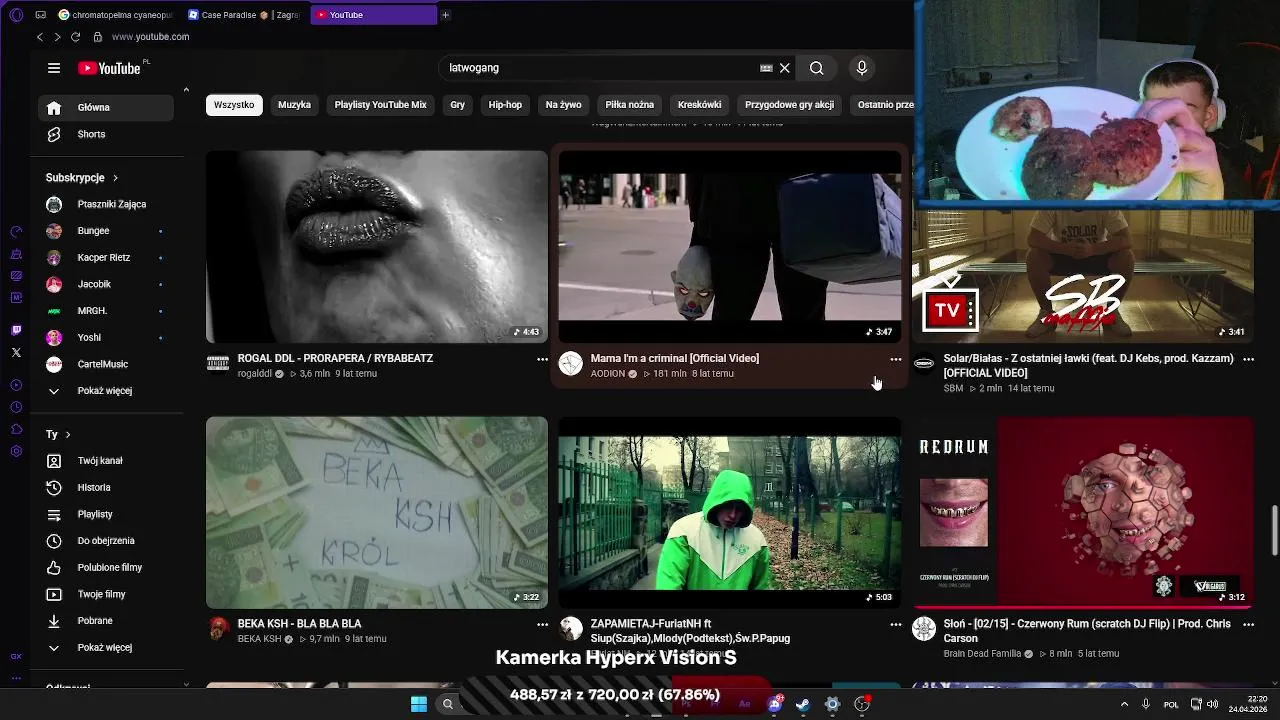This screenshot has height=720, width=1280.
Task: Open more options for Mama I'm a criminal
Action: [895, 359]
